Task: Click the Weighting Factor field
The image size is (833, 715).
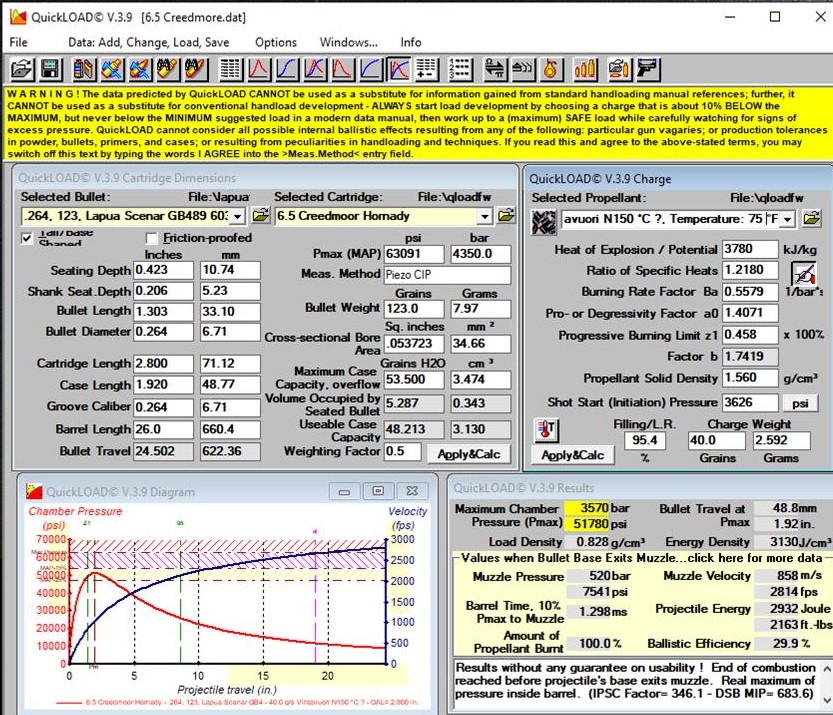Action: coord(402,452)
